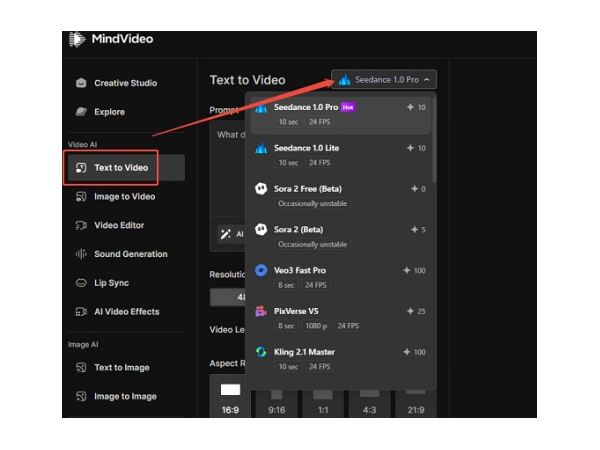Click the 1080 p tag under PixVerse V5
Screen dimensions: 600x450
316,326
